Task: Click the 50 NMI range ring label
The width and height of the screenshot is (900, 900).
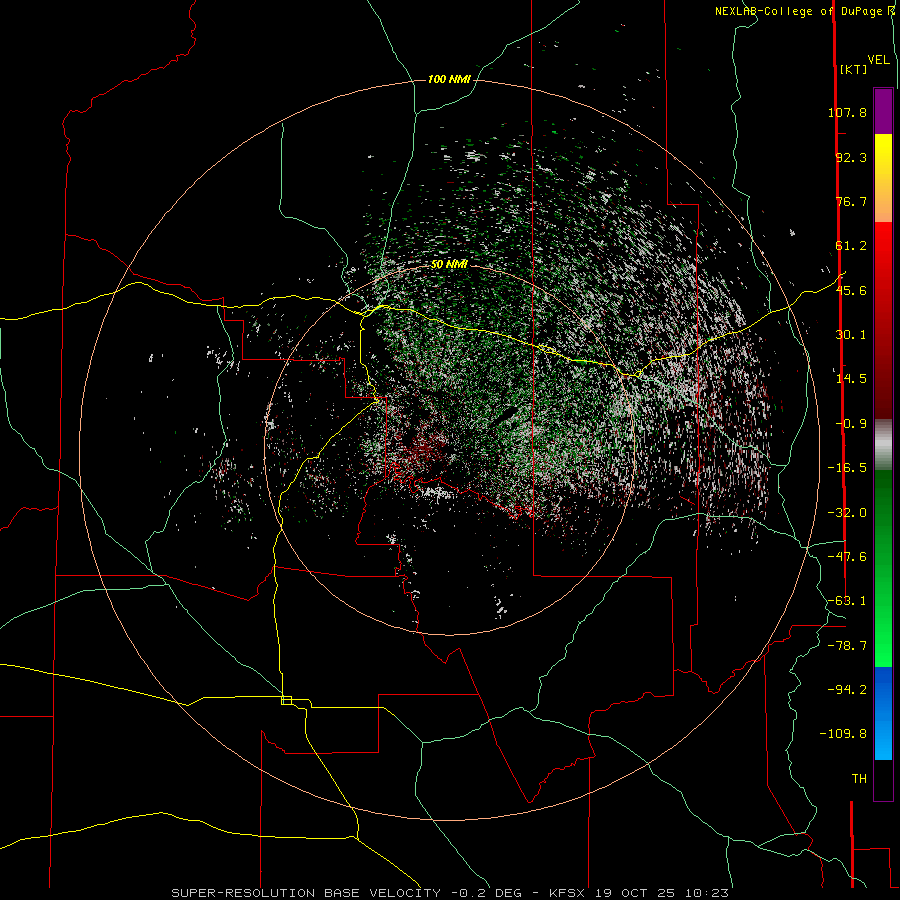Action: tap(449, 265)
